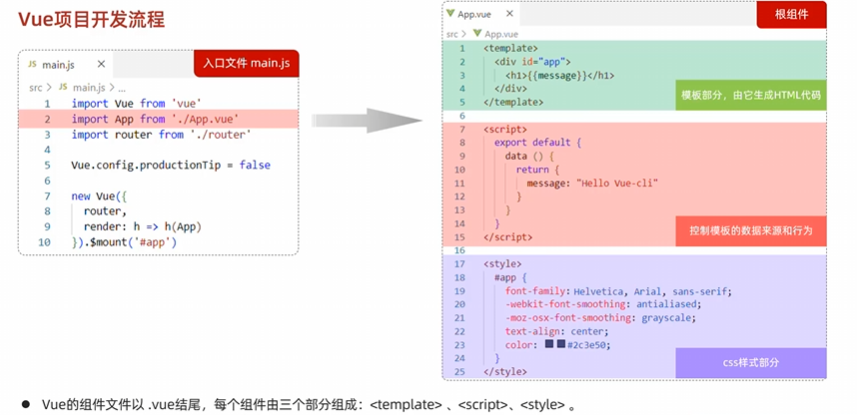
Task: Click the 'Vue项目开发流程' heading
Action: click(91, 19)
